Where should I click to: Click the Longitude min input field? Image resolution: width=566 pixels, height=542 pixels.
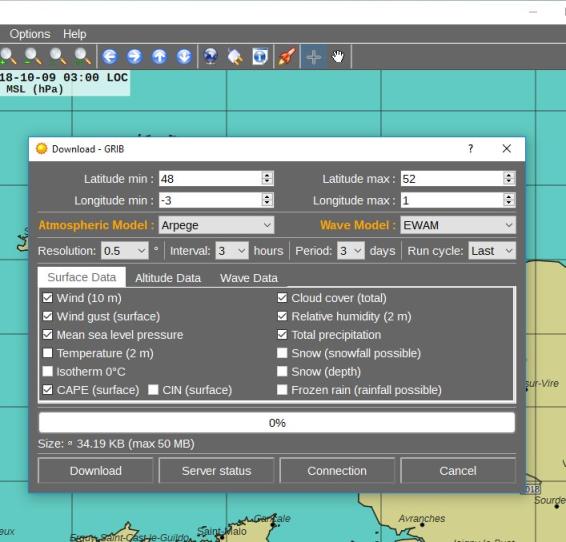coord(211,200)
